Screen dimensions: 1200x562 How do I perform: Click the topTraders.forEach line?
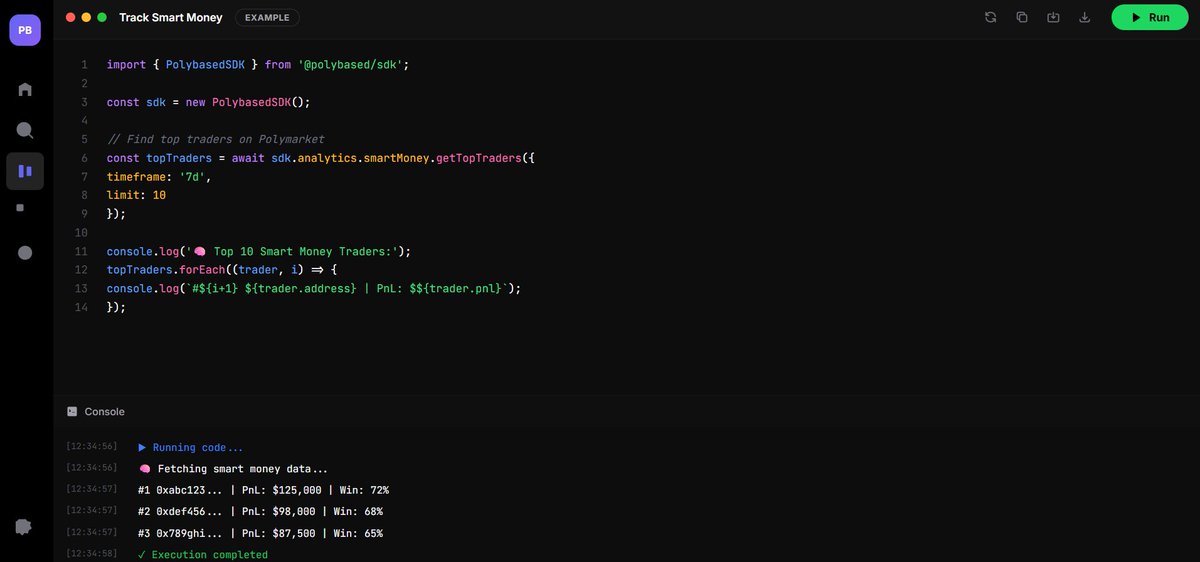click(223, 270)
